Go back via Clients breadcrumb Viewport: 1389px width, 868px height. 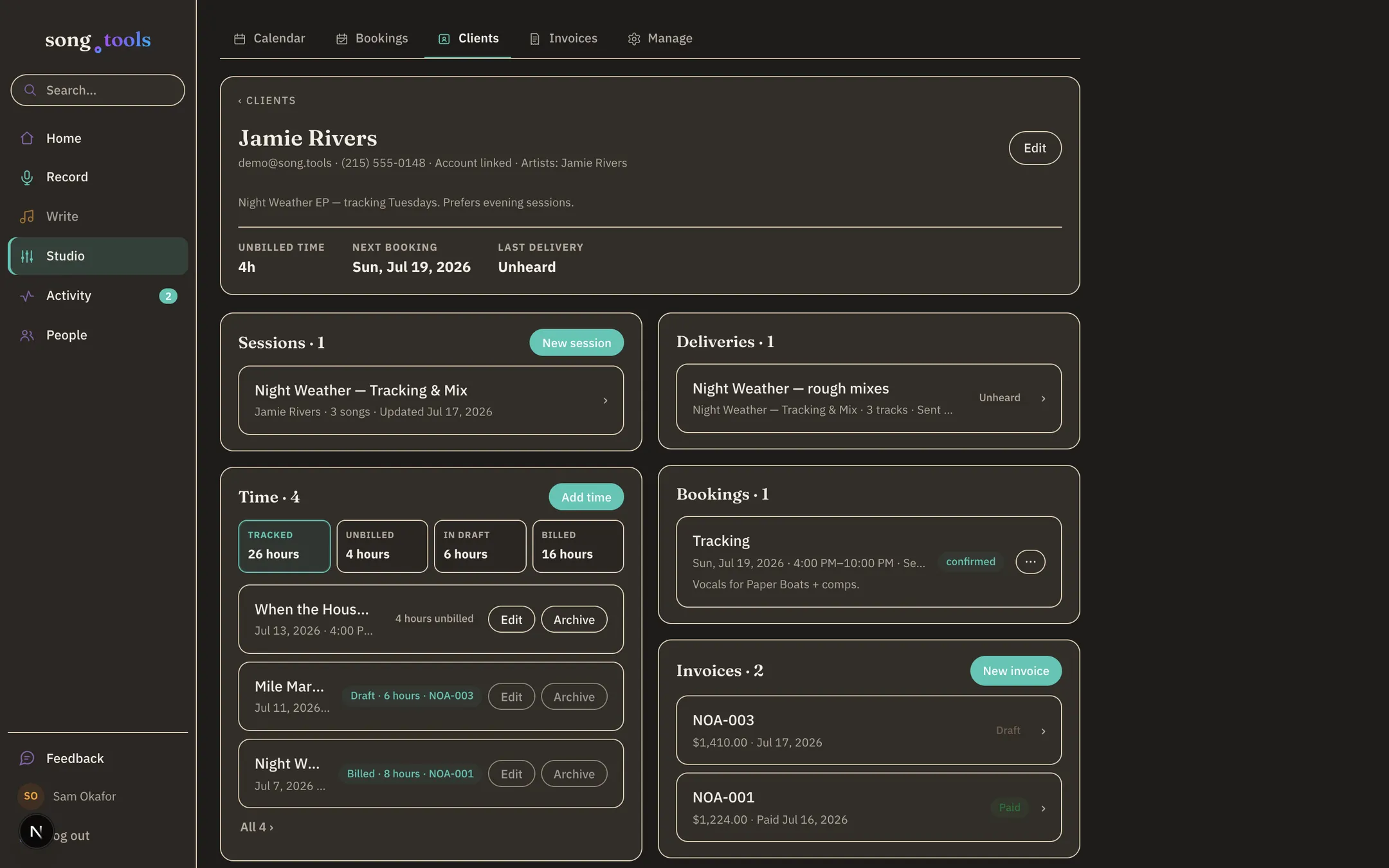(x=267, y=100)
